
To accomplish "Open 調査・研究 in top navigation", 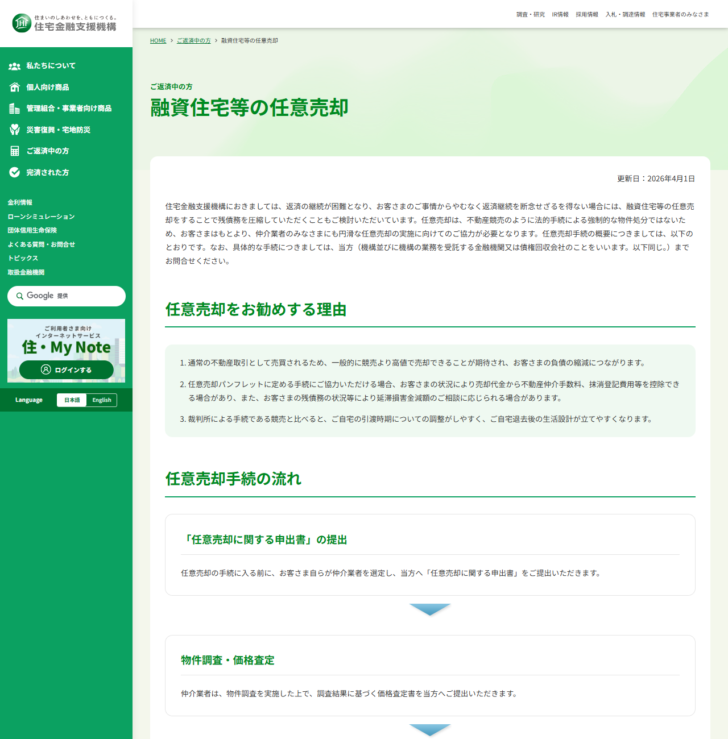I will pos(531,15).
